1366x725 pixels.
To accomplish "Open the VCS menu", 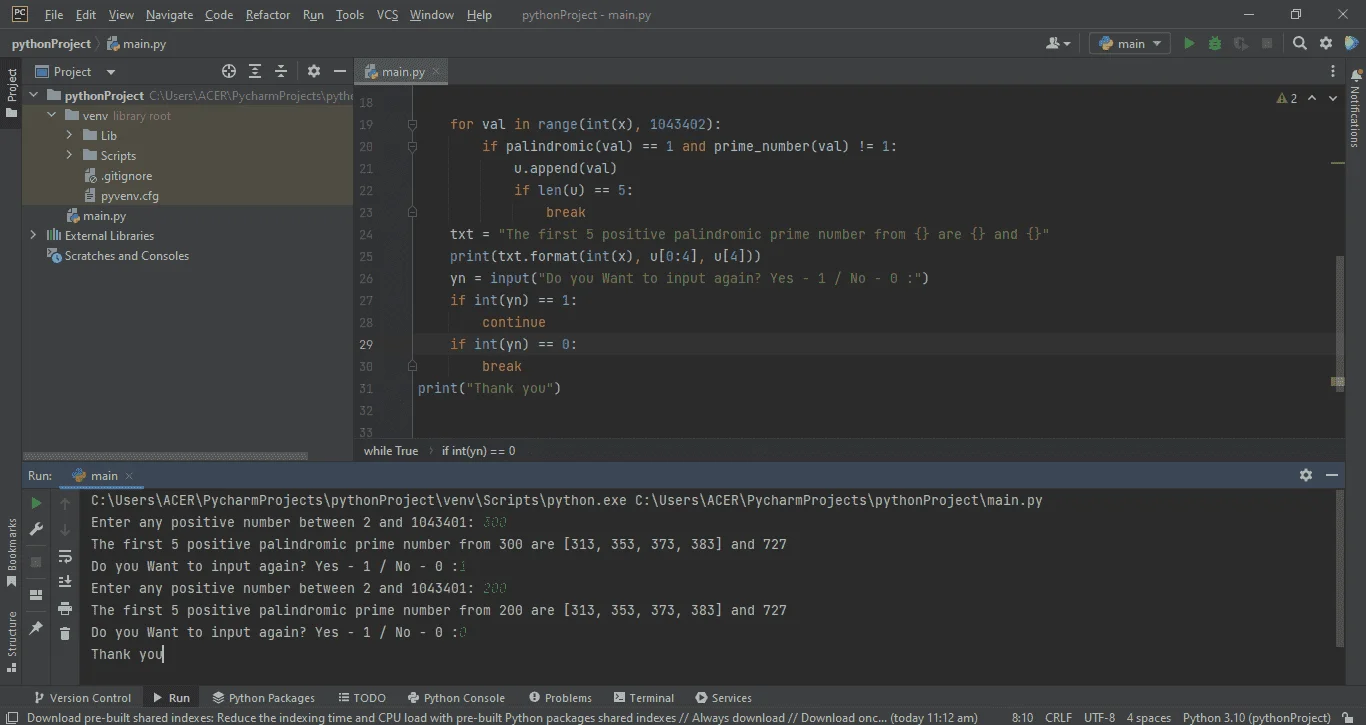I will [x=387, y=15].
